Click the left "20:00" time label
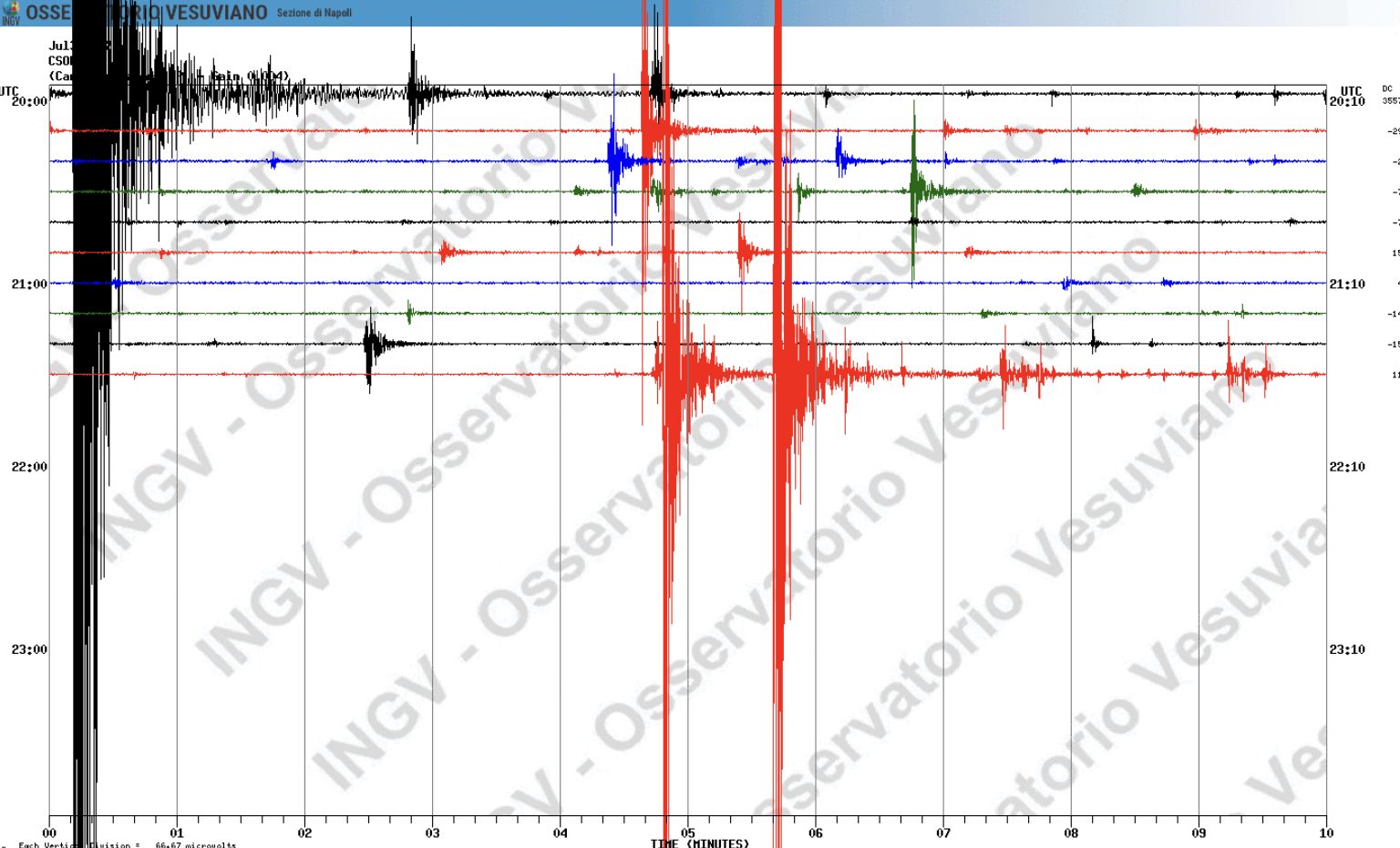 [x=29, y=101]
